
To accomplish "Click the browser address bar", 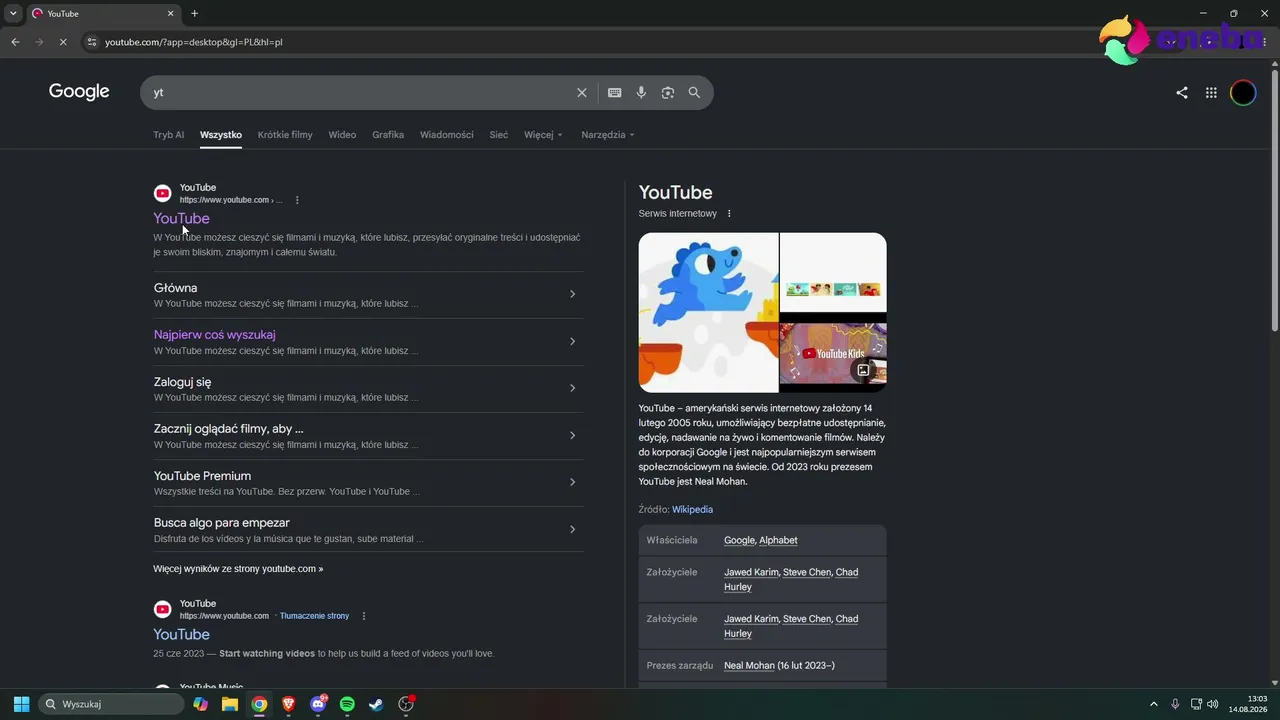I will [600, 42].
